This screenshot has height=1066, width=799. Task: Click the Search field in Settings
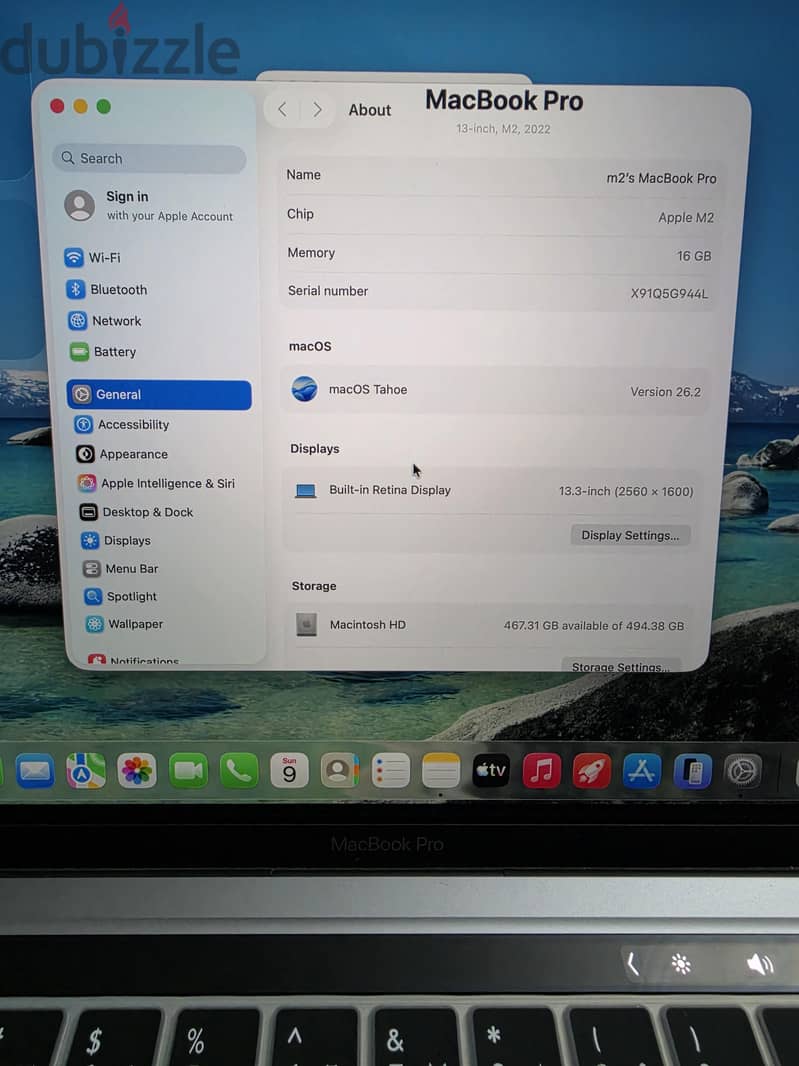click(149, 158)
